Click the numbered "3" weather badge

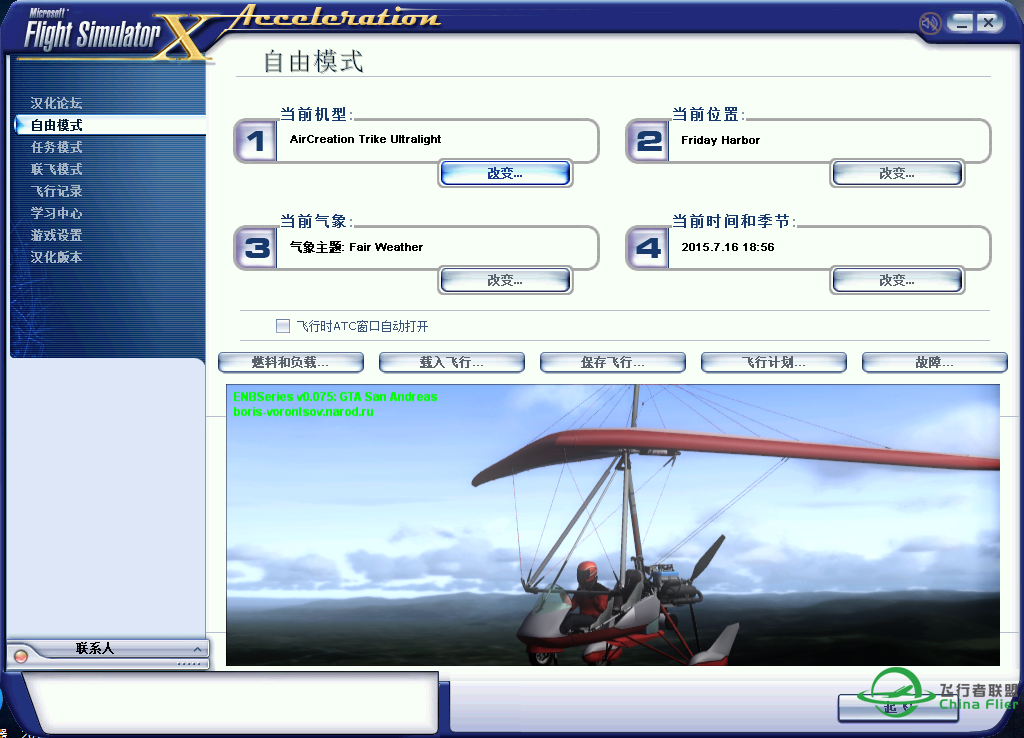255,247
